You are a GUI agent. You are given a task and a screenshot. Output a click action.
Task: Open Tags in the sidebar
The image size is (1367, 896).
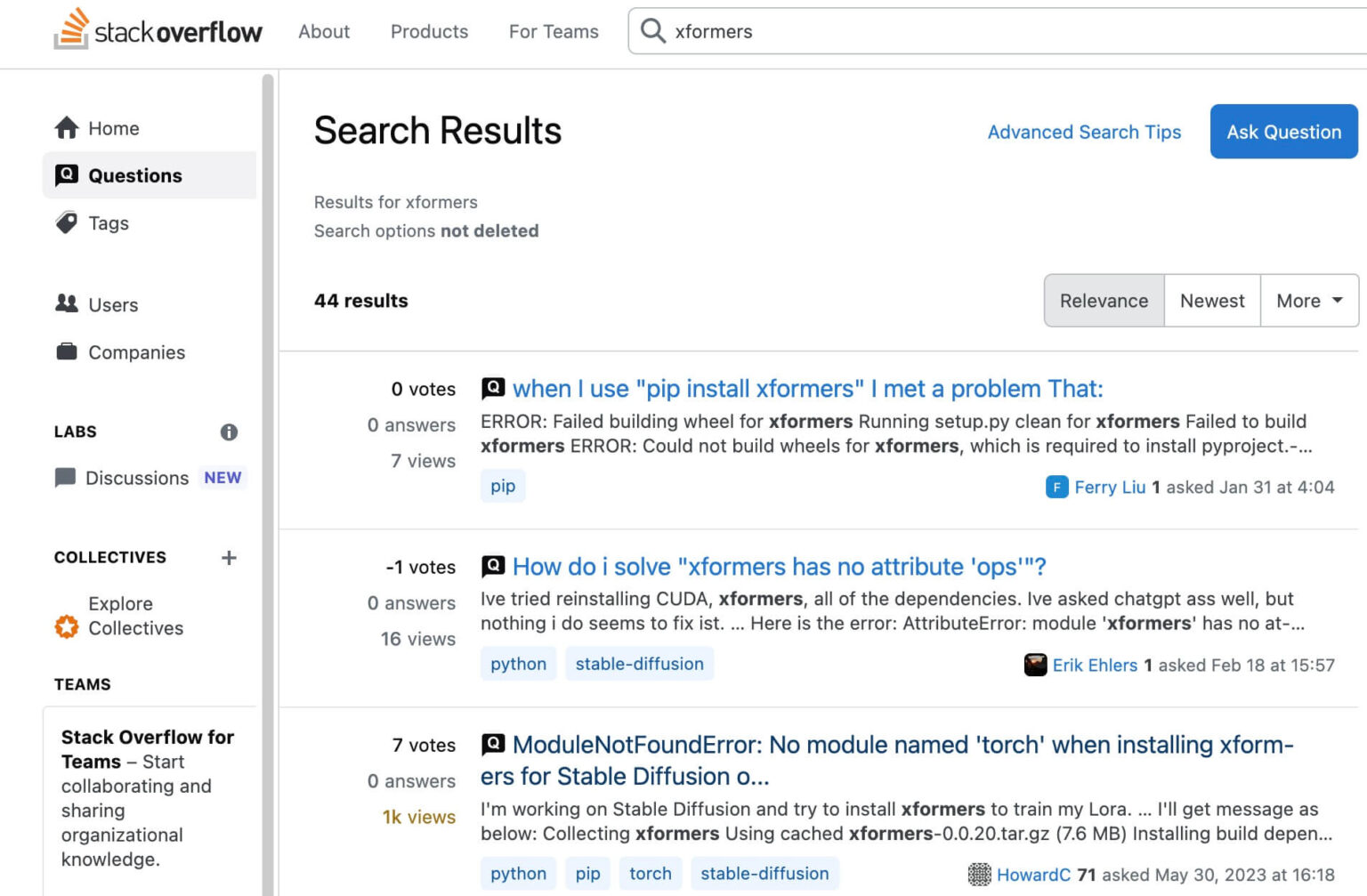[x=108, y=223]
